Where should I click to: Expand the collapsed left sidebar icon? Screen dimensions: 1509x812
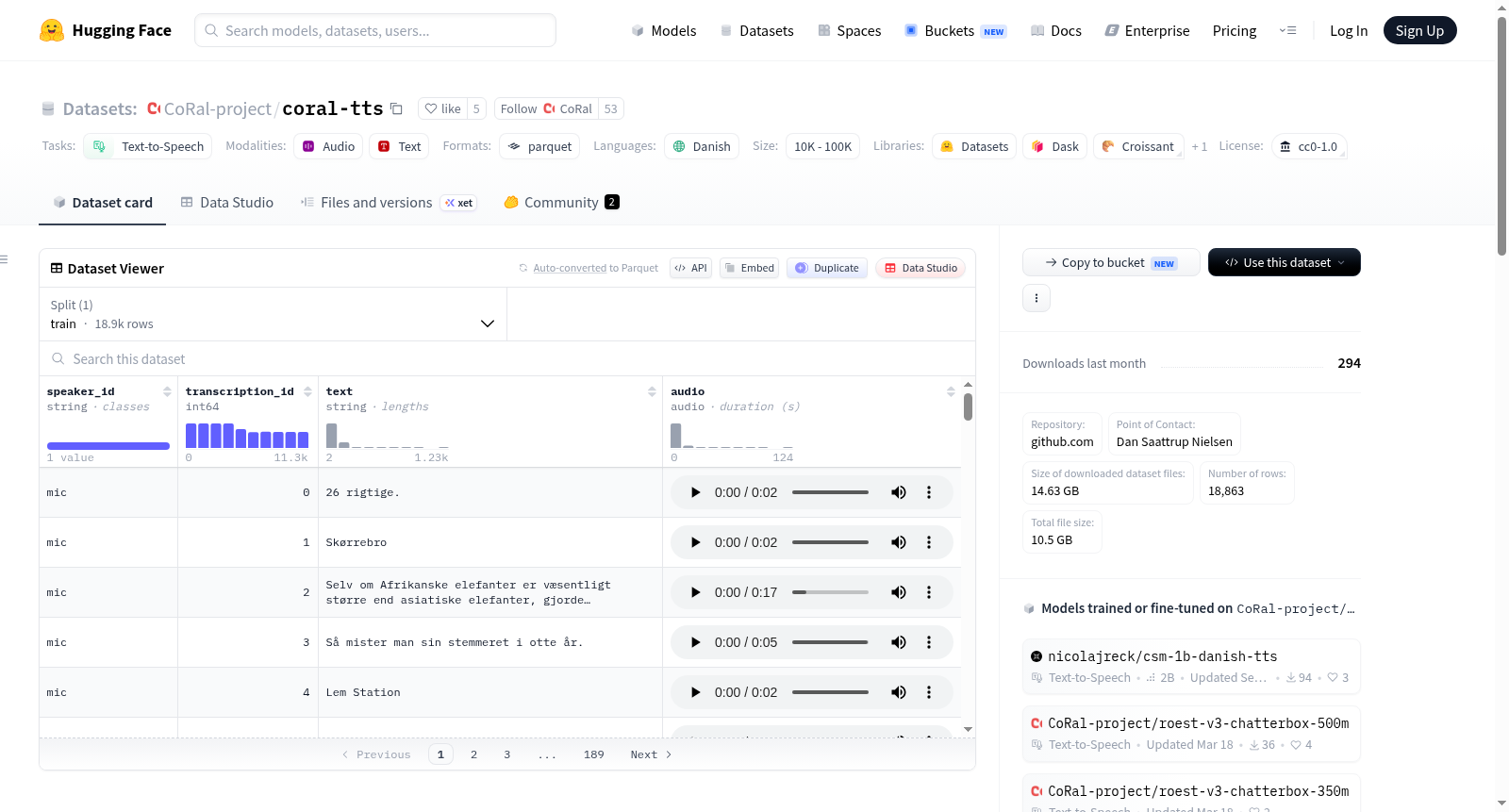4,259
